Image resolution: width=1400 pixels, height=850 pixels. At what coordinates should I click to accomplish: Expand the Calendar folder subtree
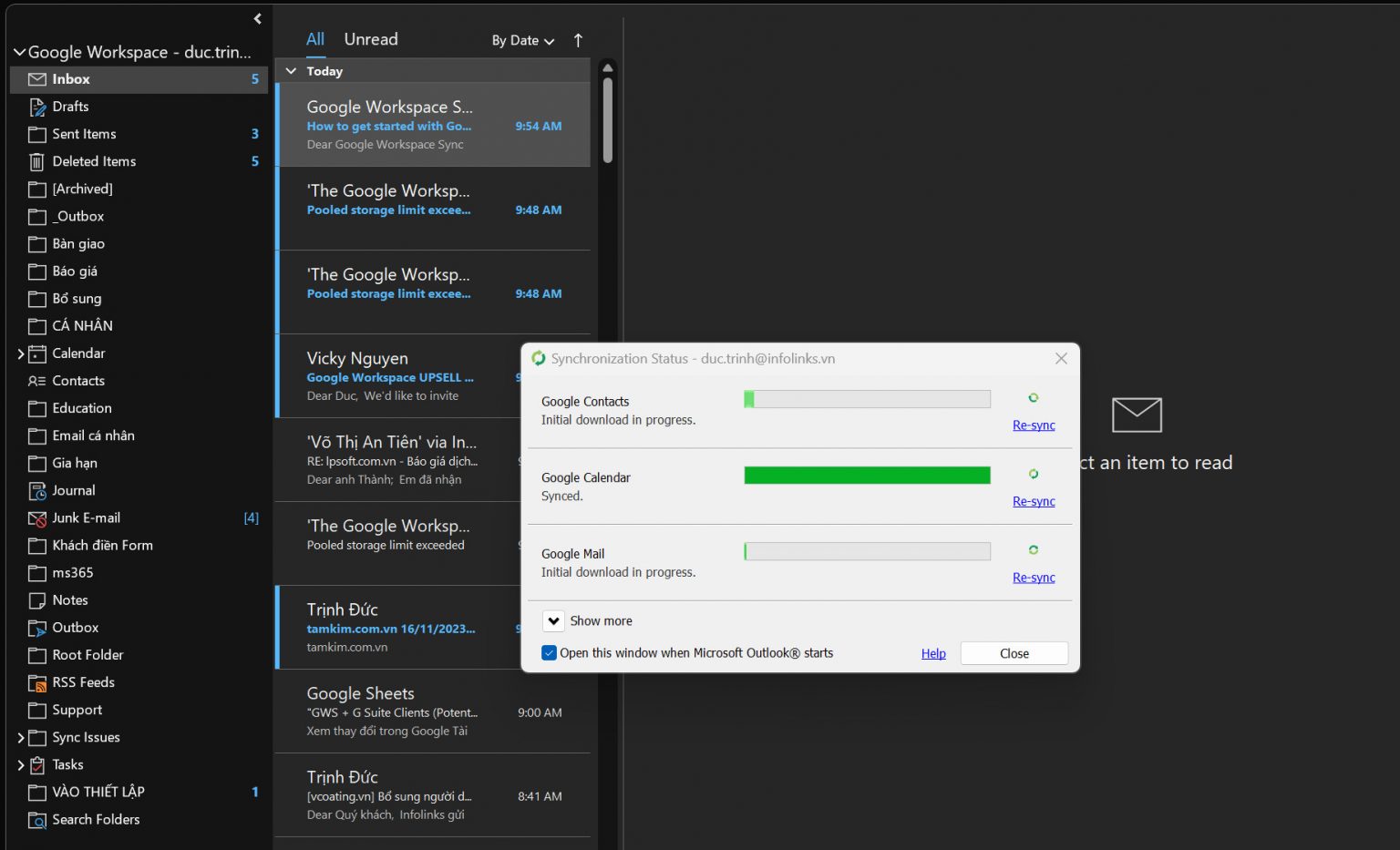pyautogui.click(x=20, y=354)
